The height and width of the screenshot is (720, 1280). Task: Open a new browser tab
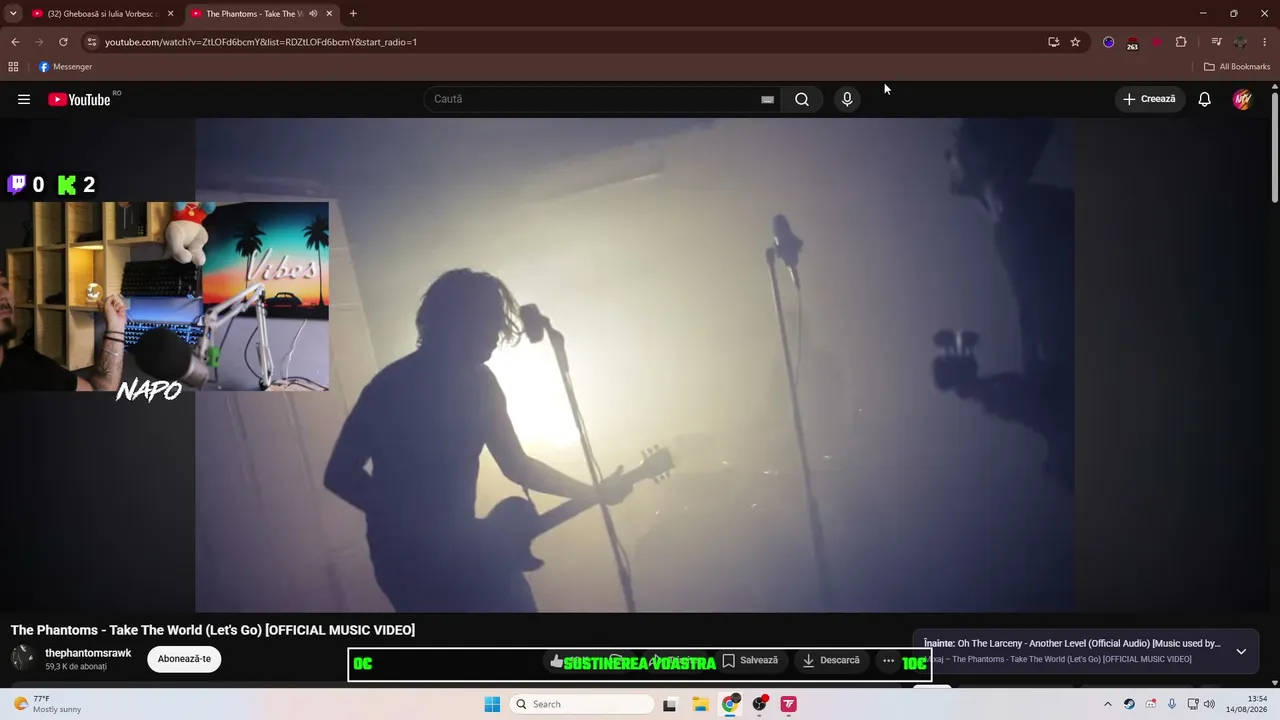[353, 14]
